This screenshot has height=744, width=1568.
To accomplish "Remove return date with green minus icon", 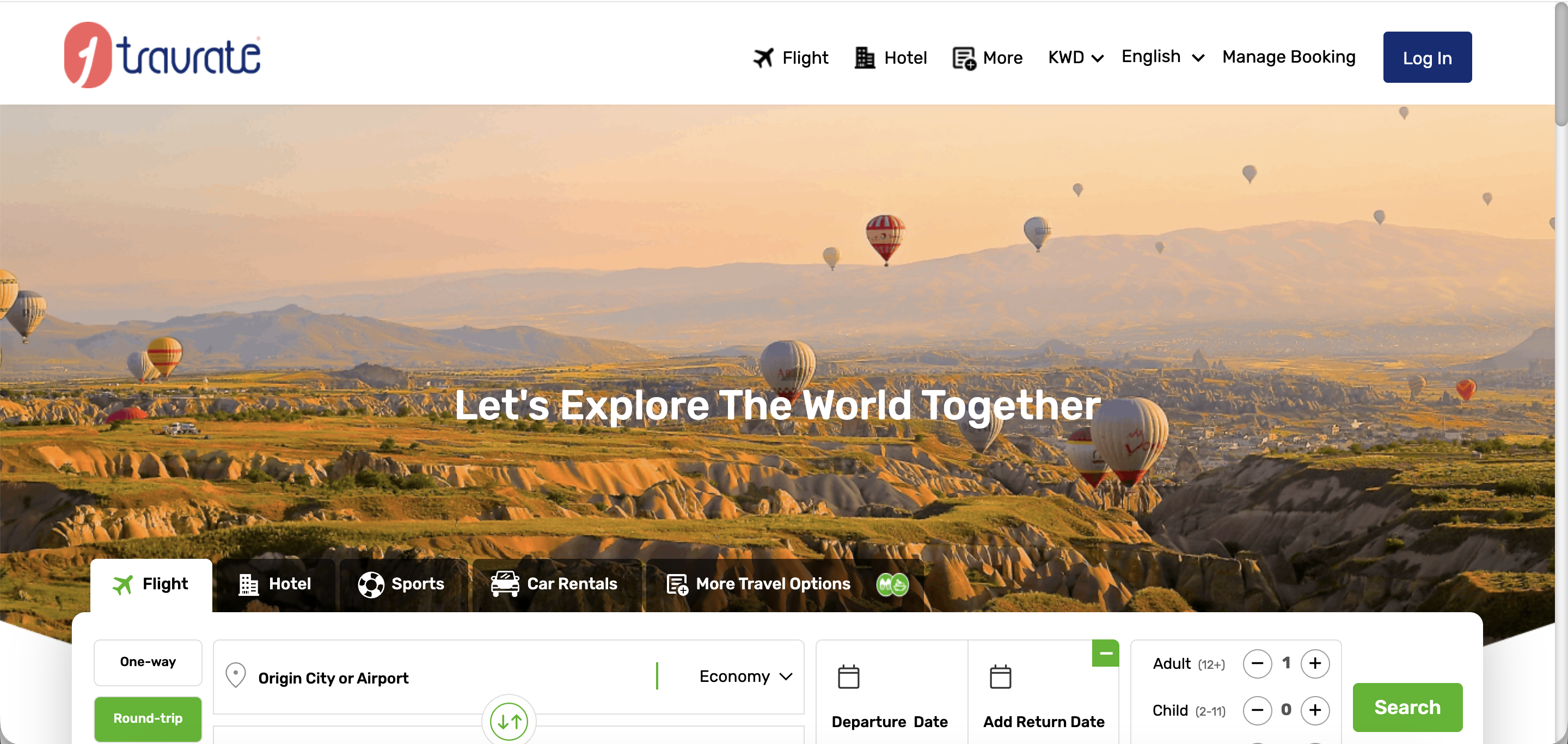I will [1105, 653].
